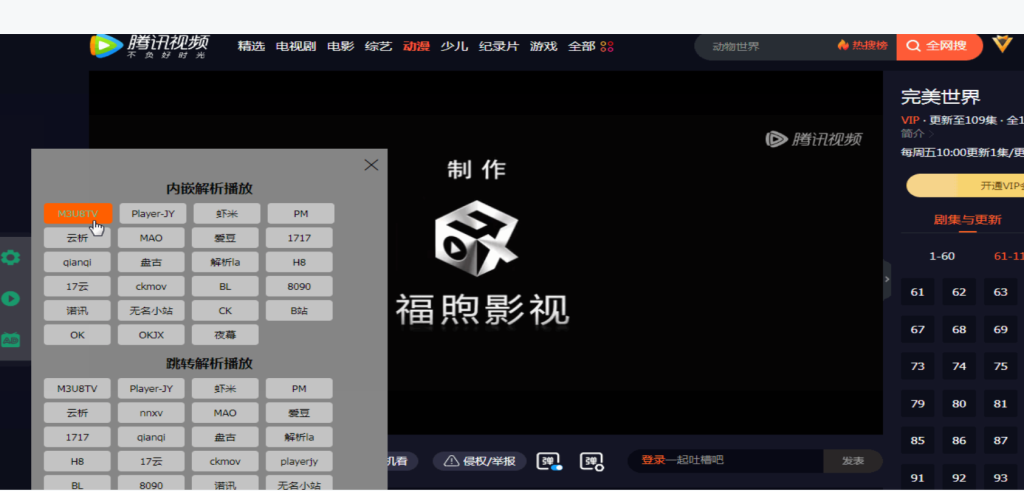Choose 虾米 under 内嵌解析播放
Screen dimensions: 1024x491
(x=226, y=214)
